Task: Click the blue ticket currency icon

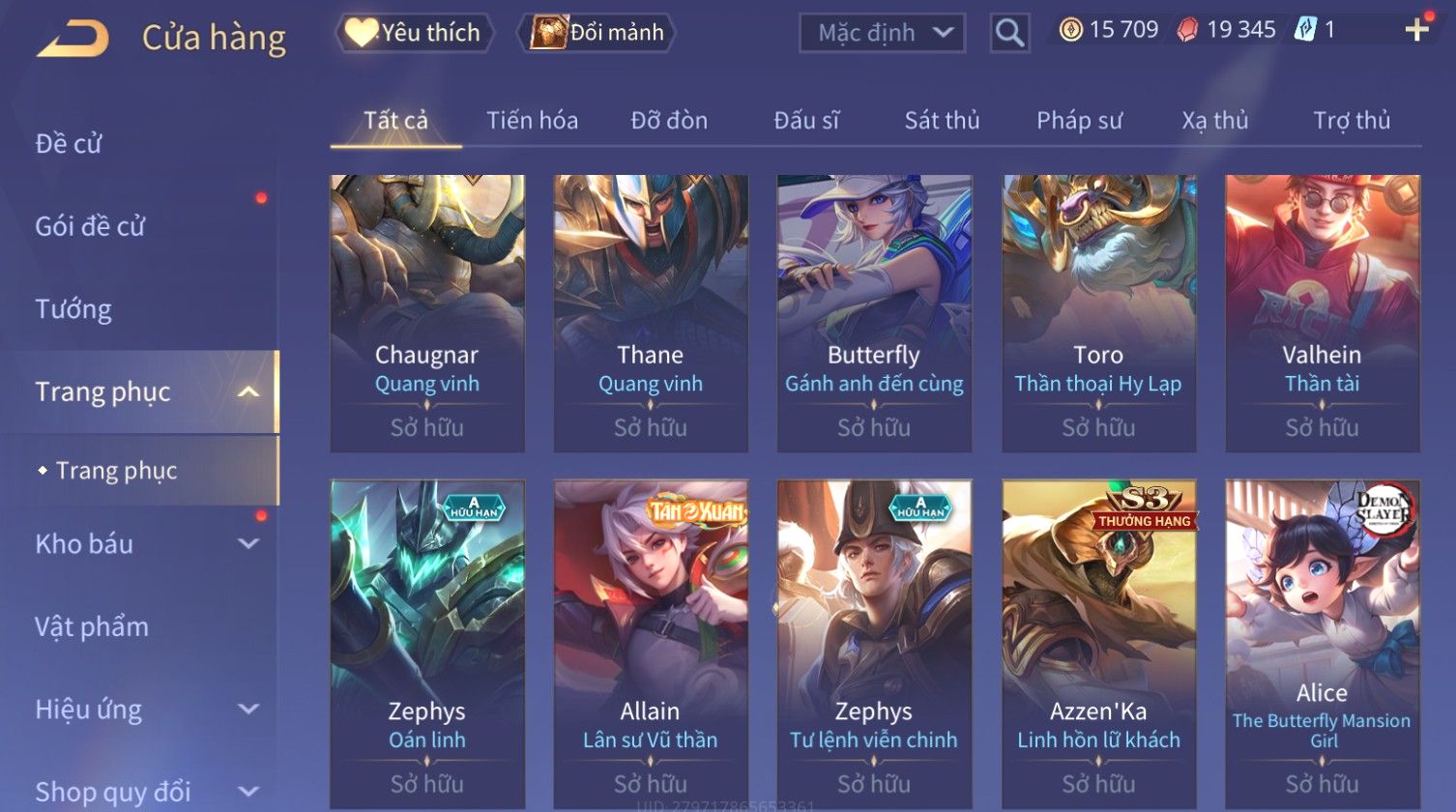Action: pos(1305,30)
